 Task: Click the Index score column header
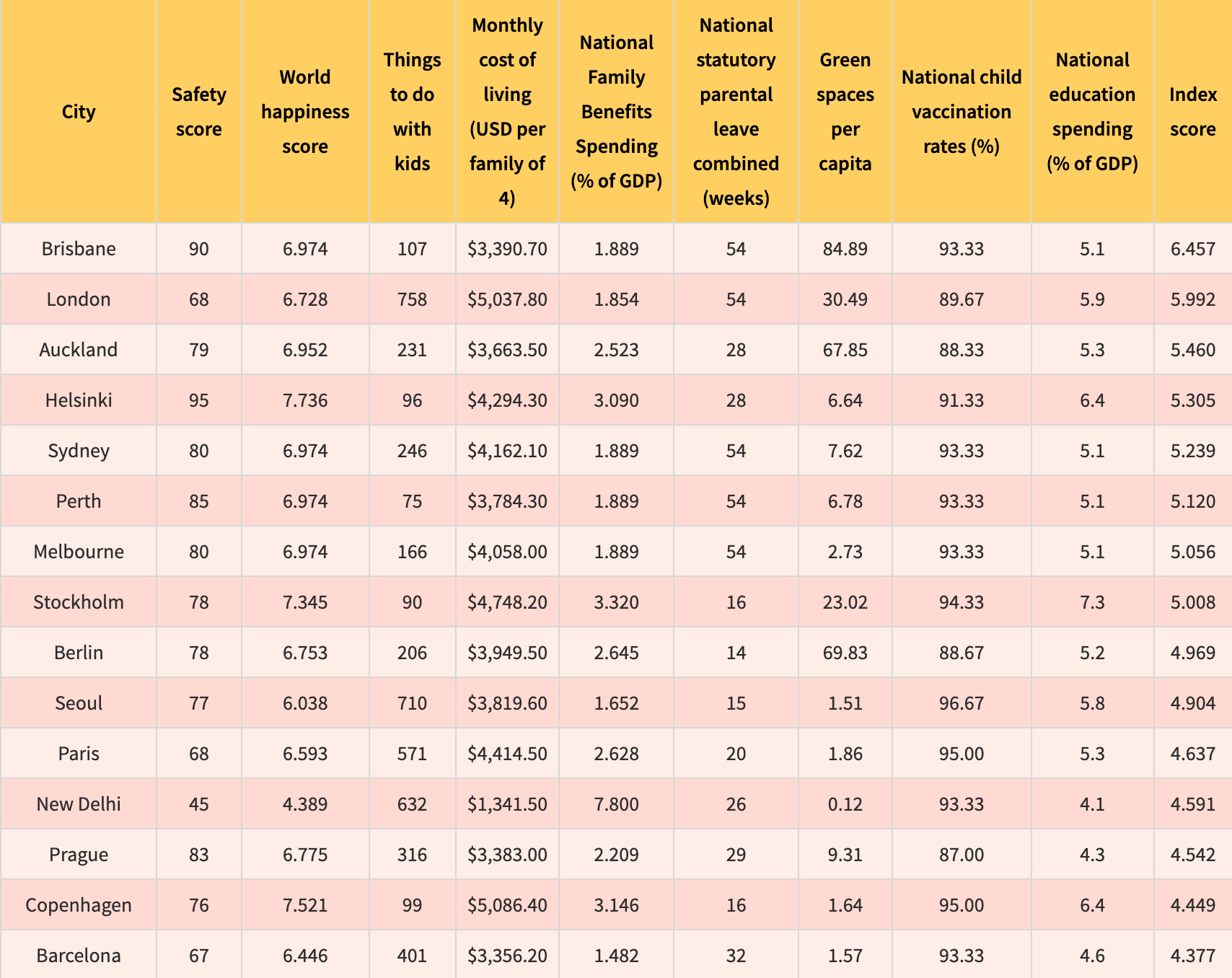pyautogui.click(x=1193, y=112)
